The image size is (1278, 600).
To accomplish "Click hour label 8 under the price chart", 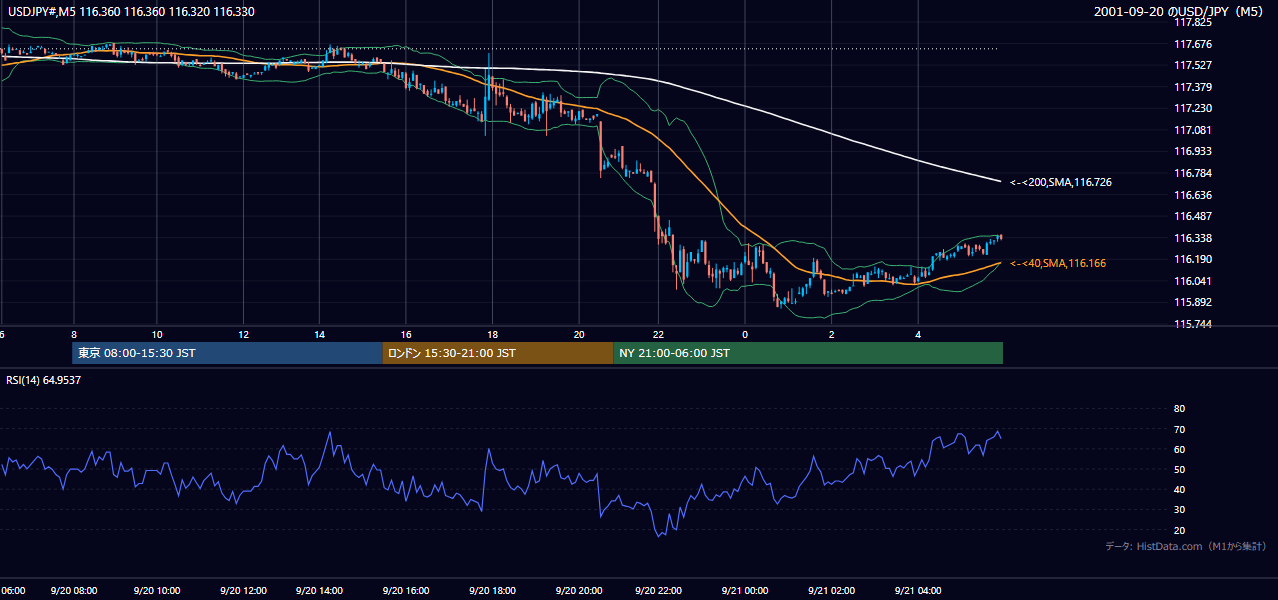I will click(x=73, y=334).
